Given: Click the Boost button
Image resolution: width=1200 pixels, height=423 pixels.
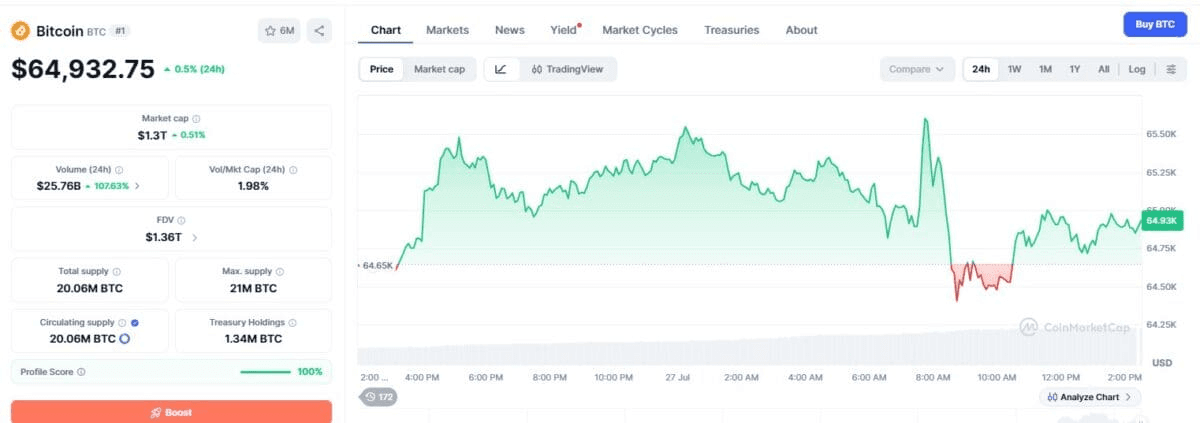Looking at the screenshot, I should 171,411.
